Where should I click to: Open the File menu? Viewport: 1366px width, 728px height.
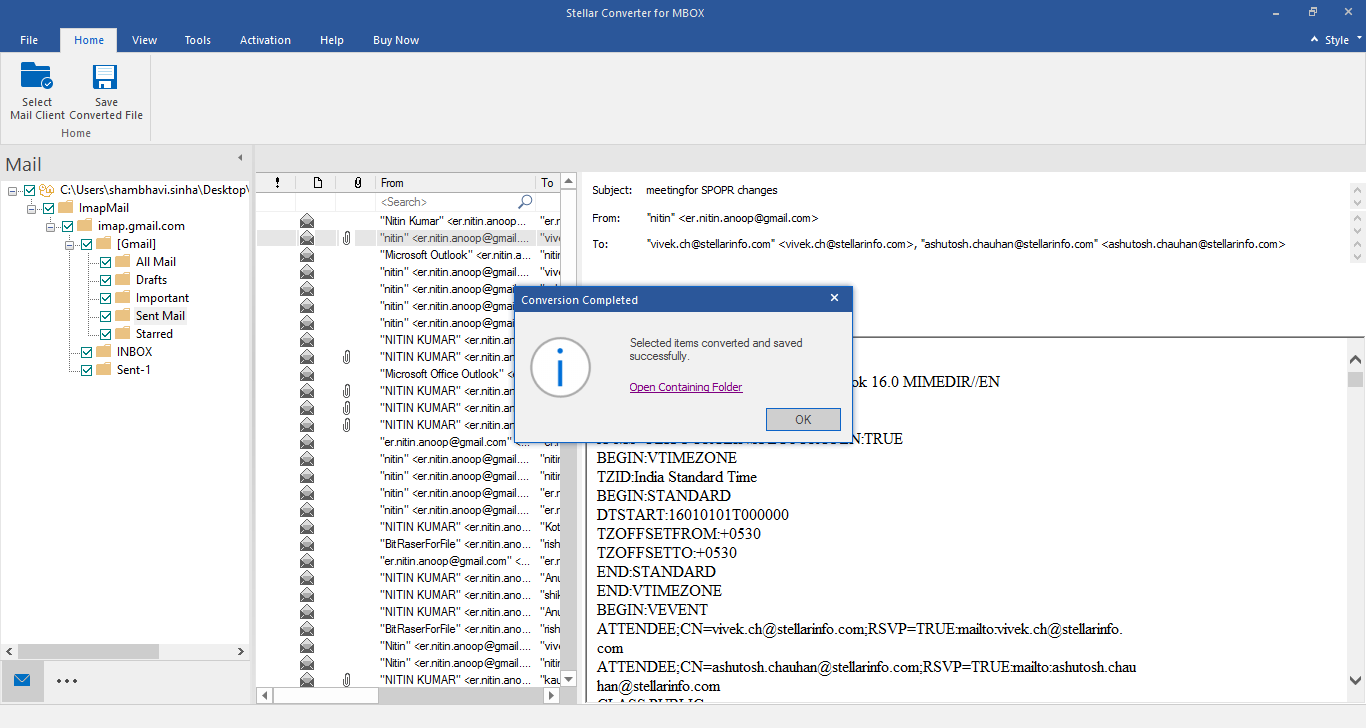(29, 40)
